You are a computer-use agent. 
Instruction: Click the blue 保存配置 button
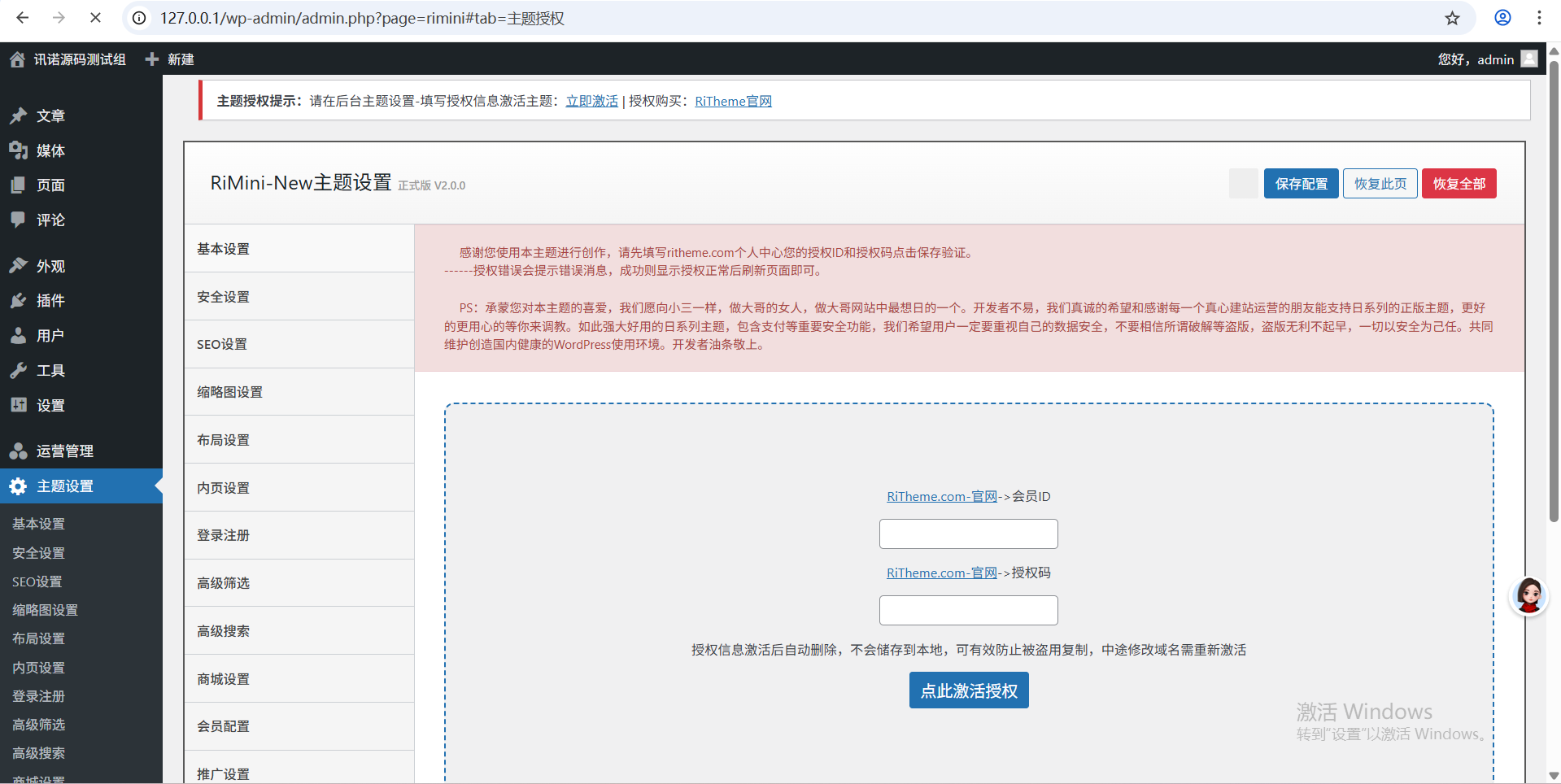point(1300,184)
